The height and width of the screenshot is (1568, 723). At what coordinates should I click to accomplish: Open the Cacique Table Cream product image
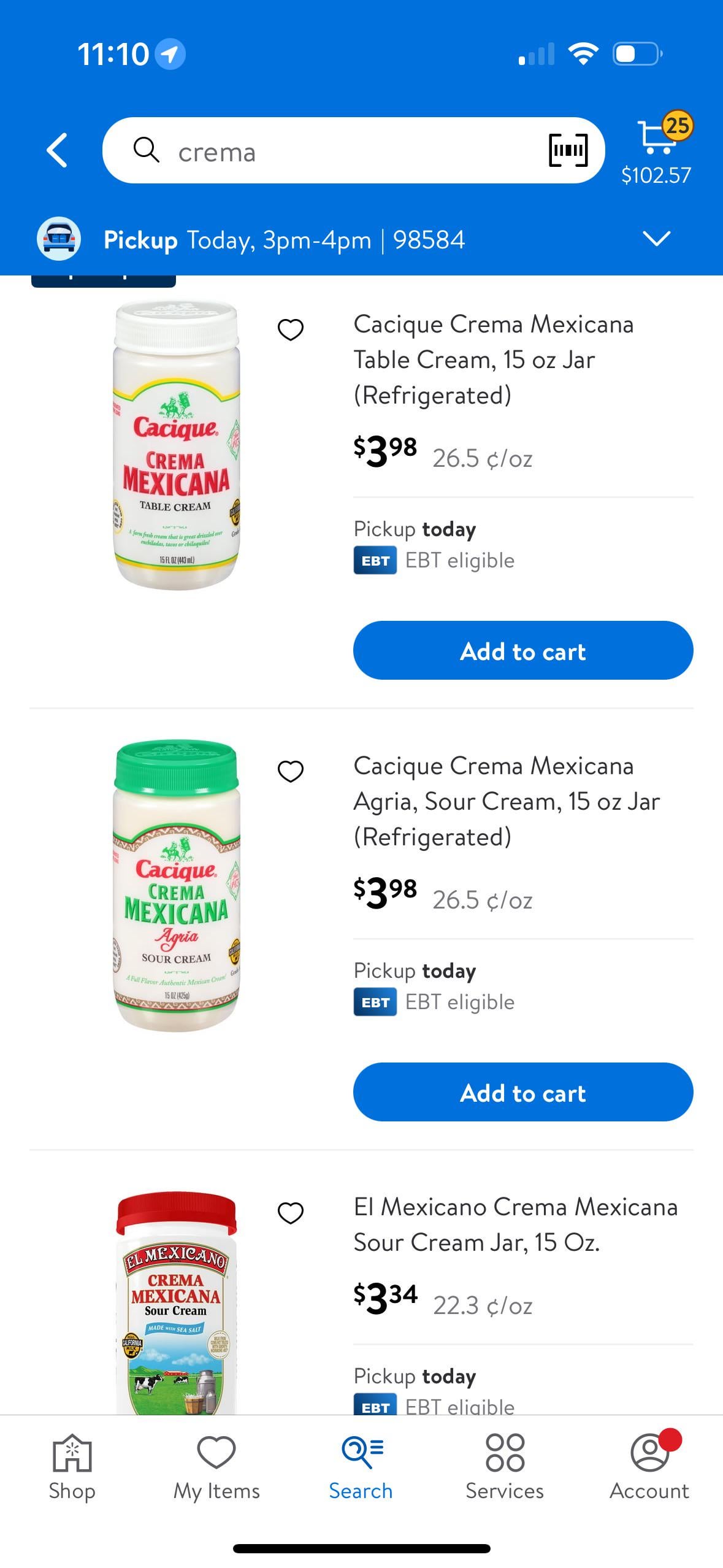(x=177, y=445)
